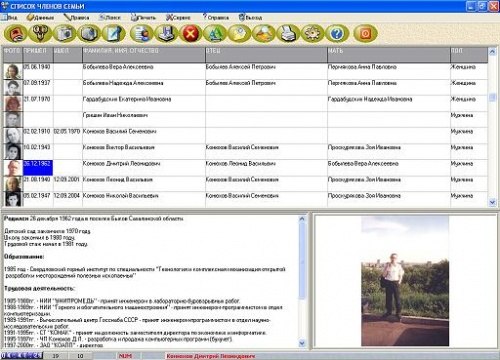Select photo thumbnail of Гардабудских Екатерина Ивановна
This screenshot has height=360, width=500.
(x=13, y=103)
